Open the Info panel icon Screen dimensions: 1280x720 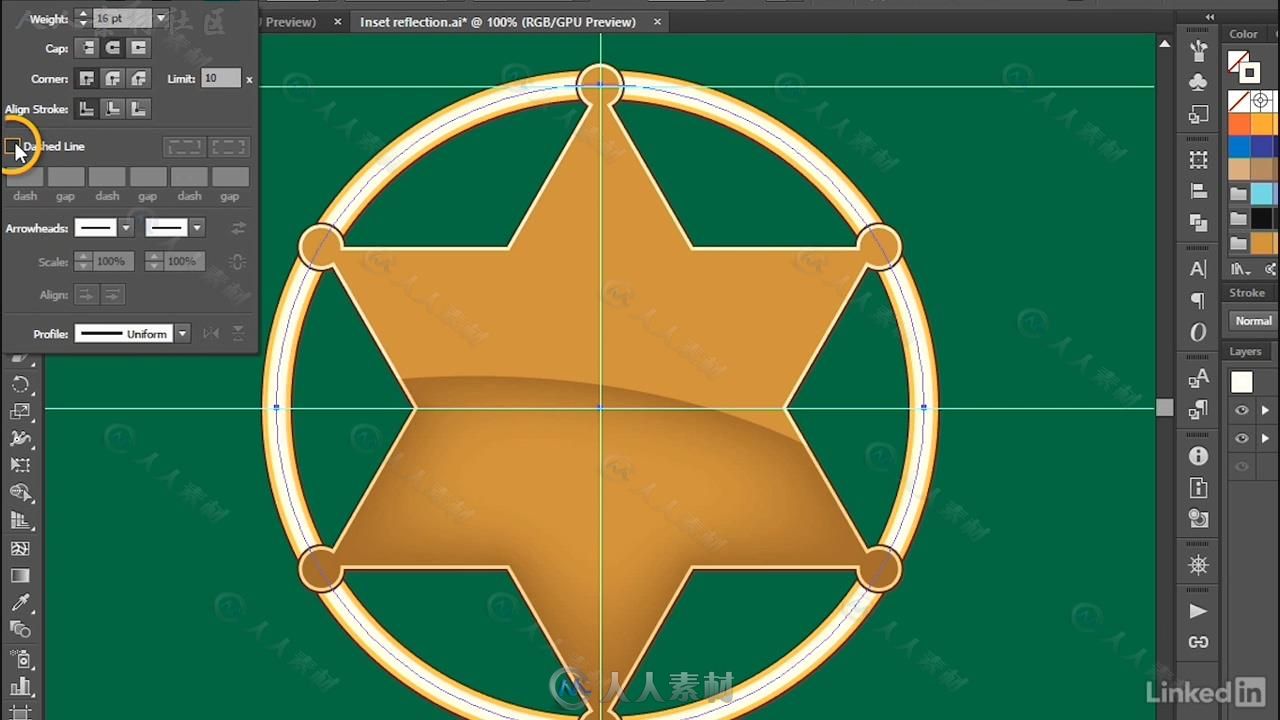[1198, 456]
